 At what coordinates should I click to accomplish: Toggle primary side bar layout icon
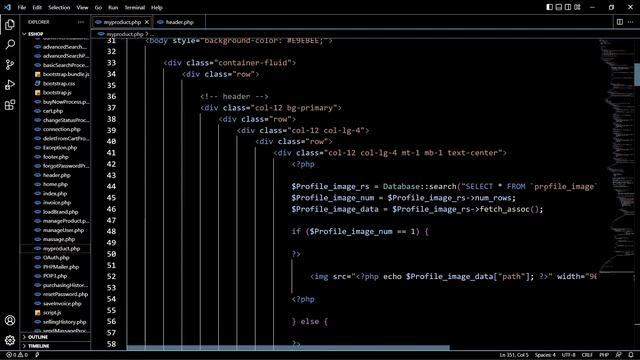(x=549, y=7)
